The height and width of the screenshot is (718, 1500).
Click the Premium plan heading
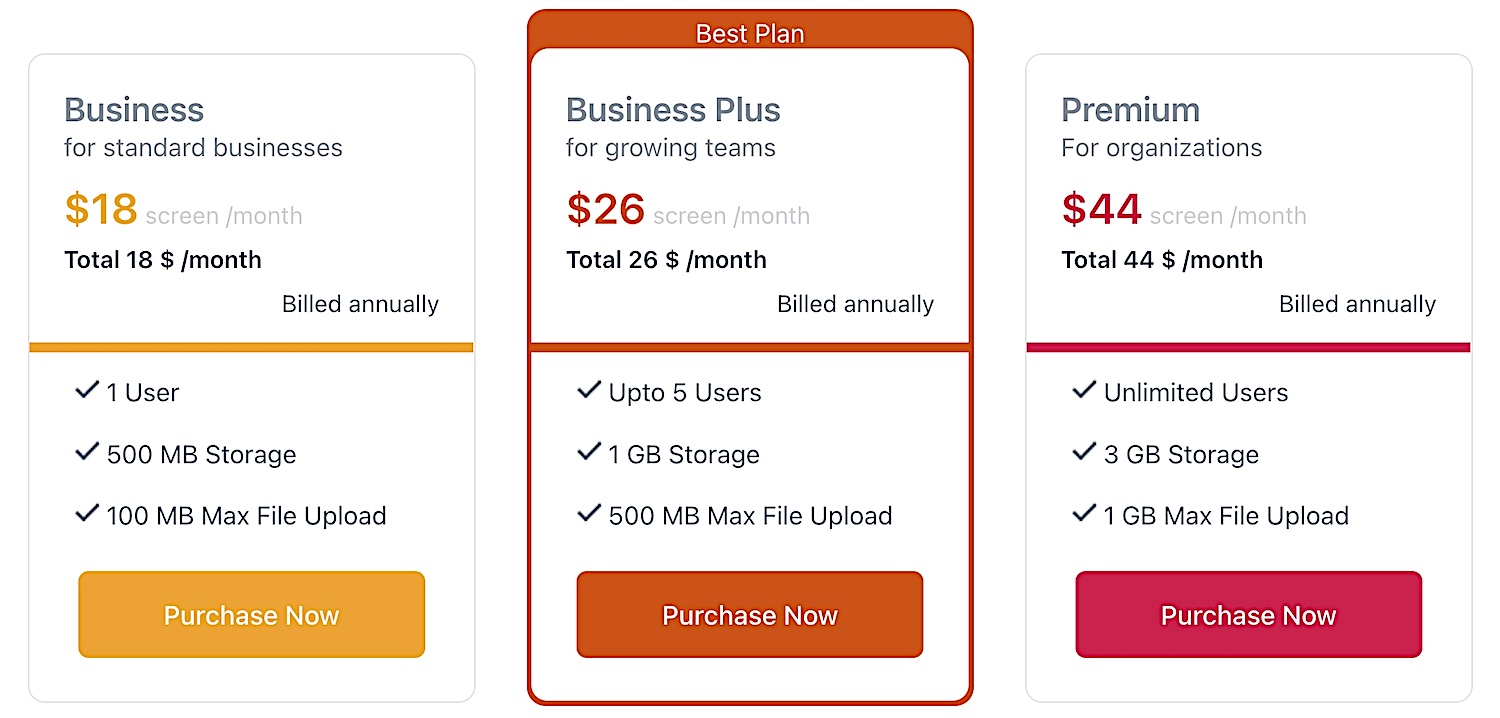pos(1130,110)
